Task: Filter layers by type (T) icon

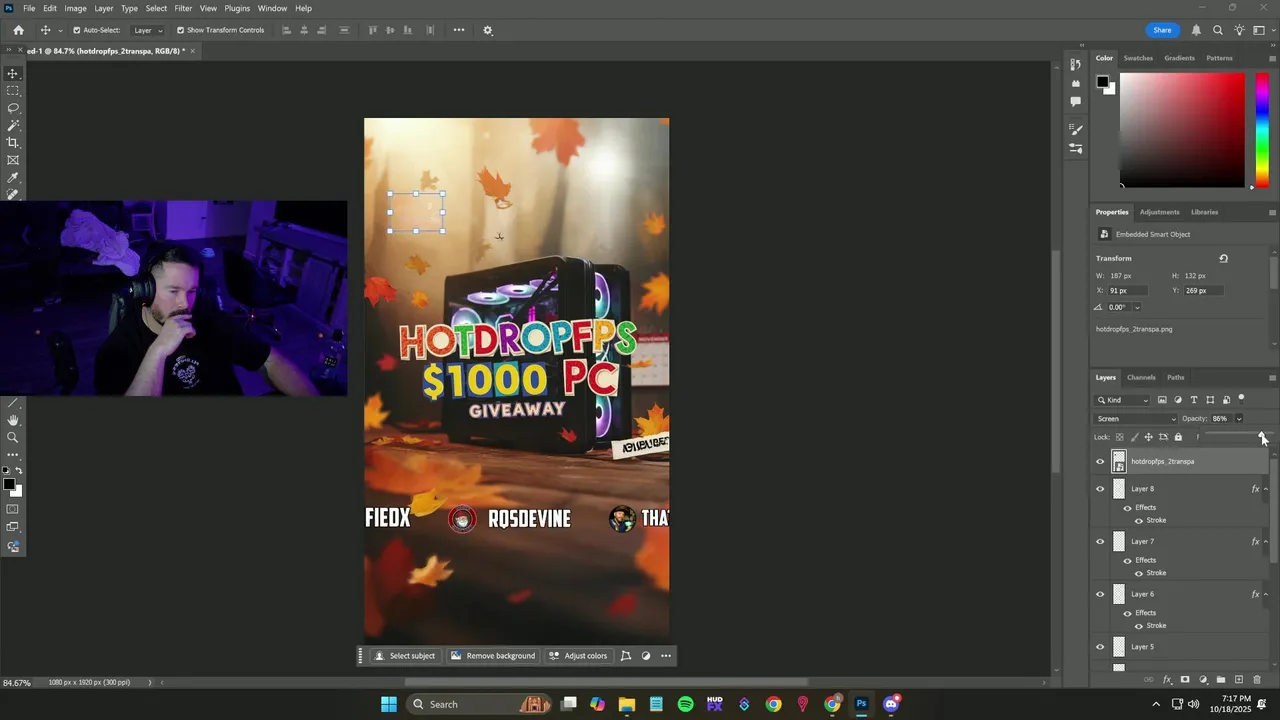Action: [x=1194, y=400]
